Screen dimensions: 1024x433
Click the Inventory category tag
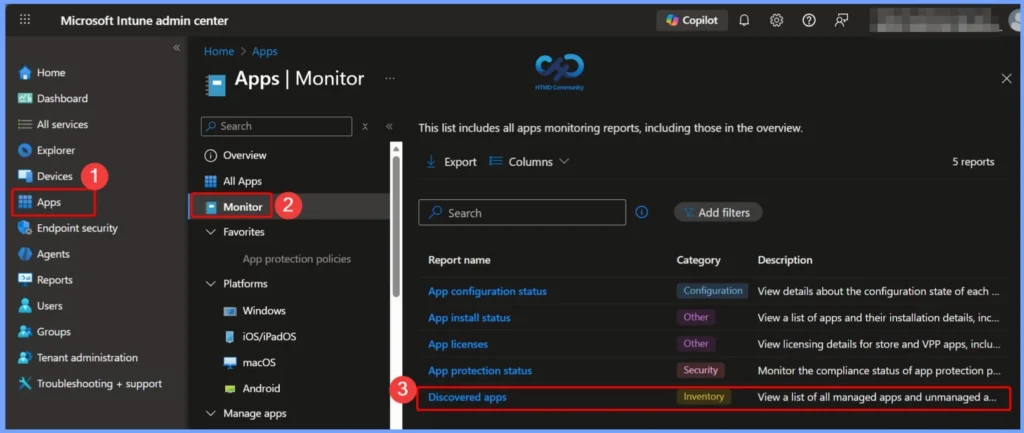[703, 396]
